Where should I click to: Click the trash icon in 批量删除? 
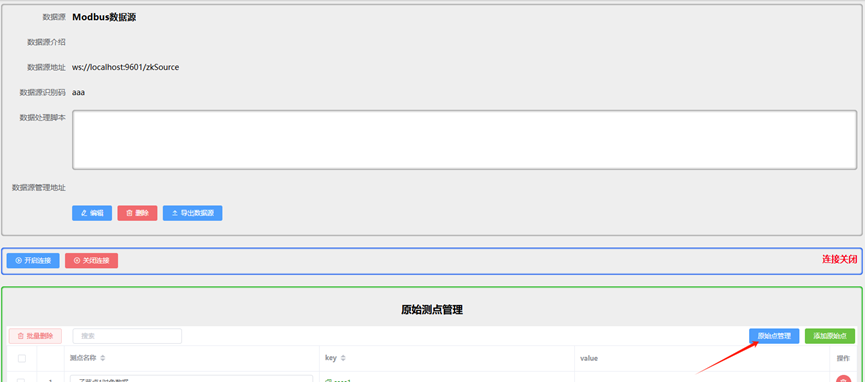click(x=21, y=336)
